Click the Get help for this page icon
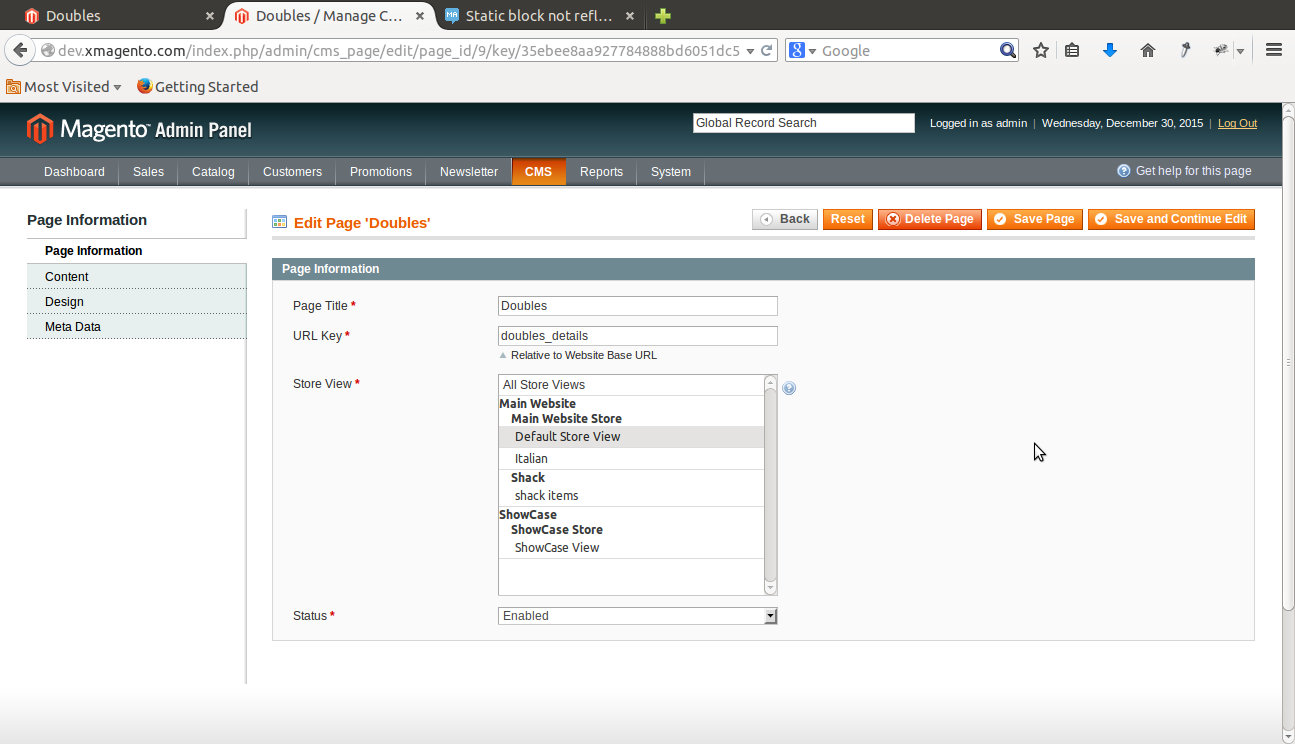Viewport: 1295px width, 744px height. point(1124,171)
